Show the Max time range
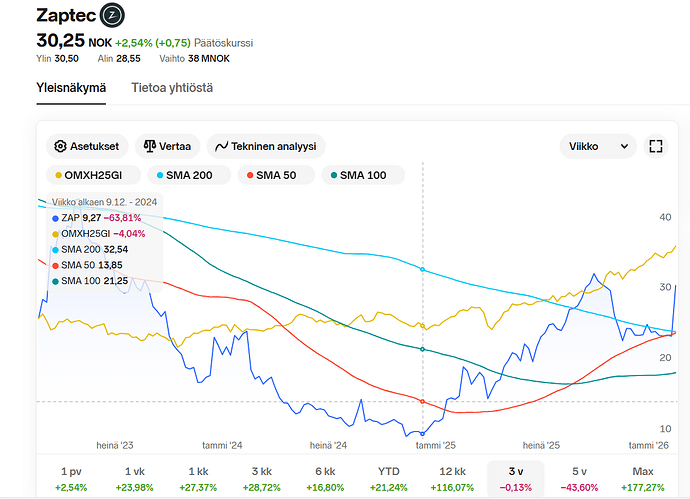The image size is (690, 499). click(643, 478)
